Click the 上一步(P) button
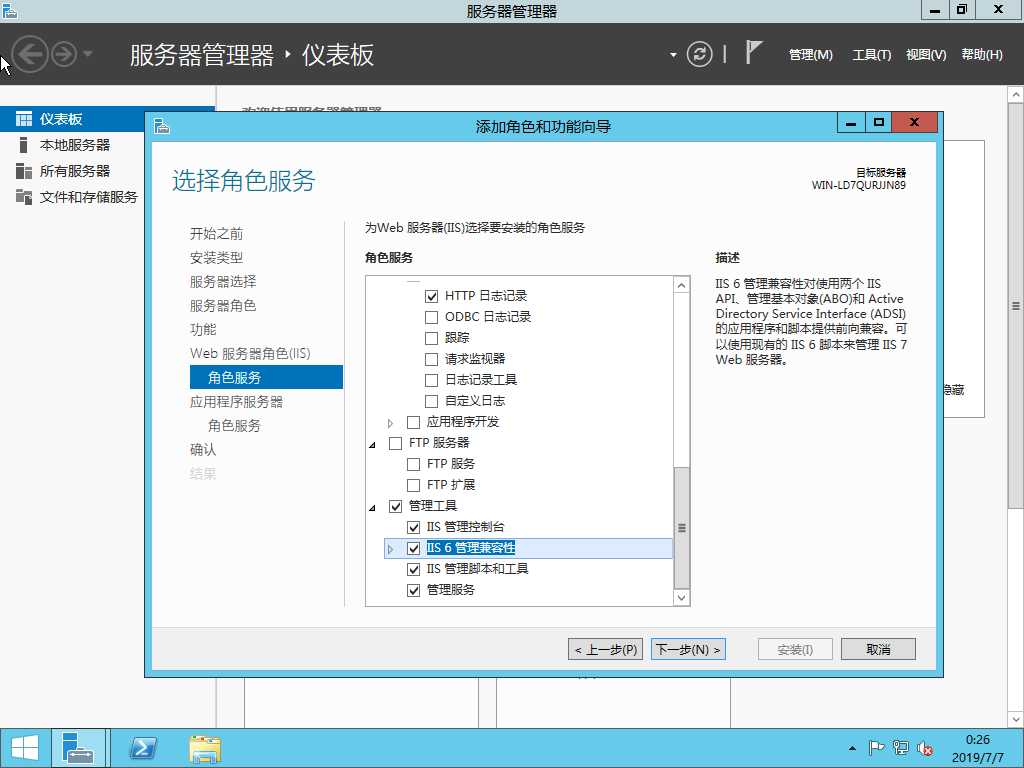 605,649
